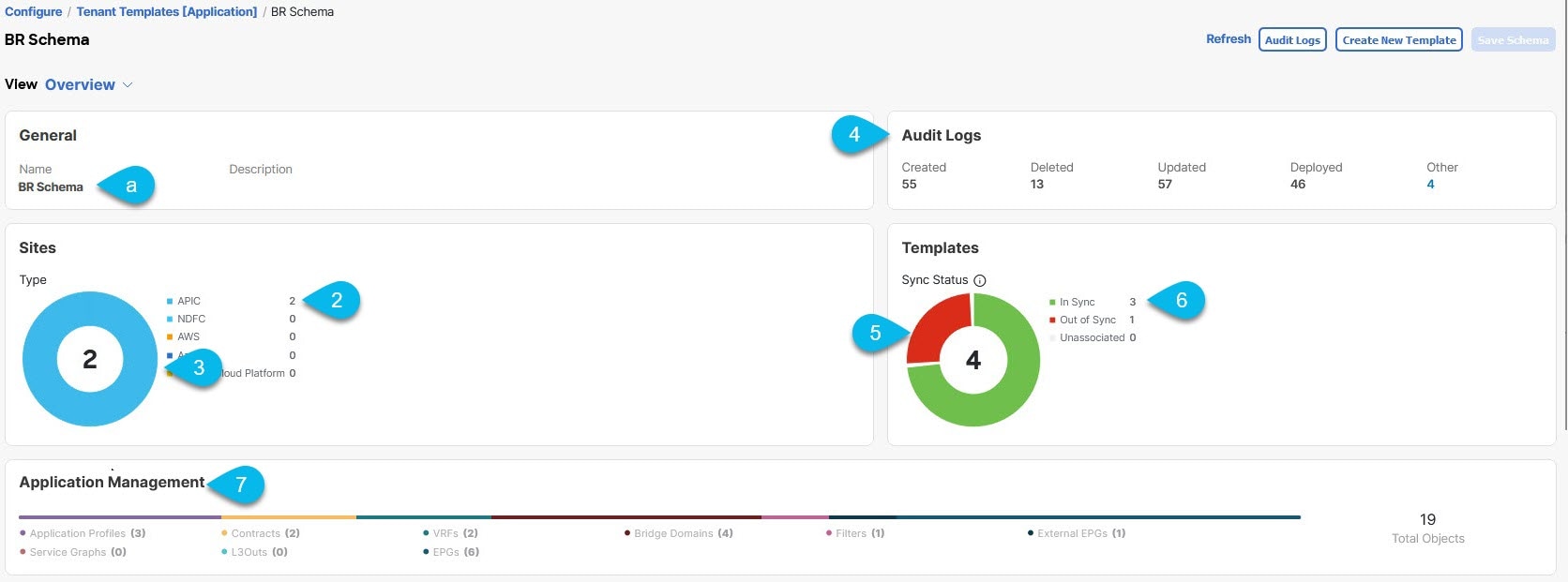Viewport: 1568px width, 582px height.
Task: Select the In Sync legend label
Action: 1077,303
